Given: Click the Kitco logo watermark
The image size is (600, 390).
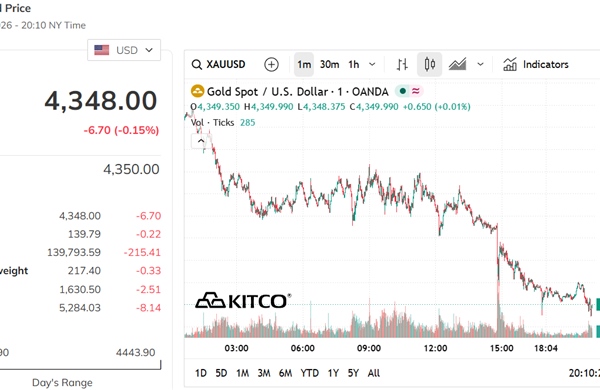Looking at the screenshot, I should point(243,301).
